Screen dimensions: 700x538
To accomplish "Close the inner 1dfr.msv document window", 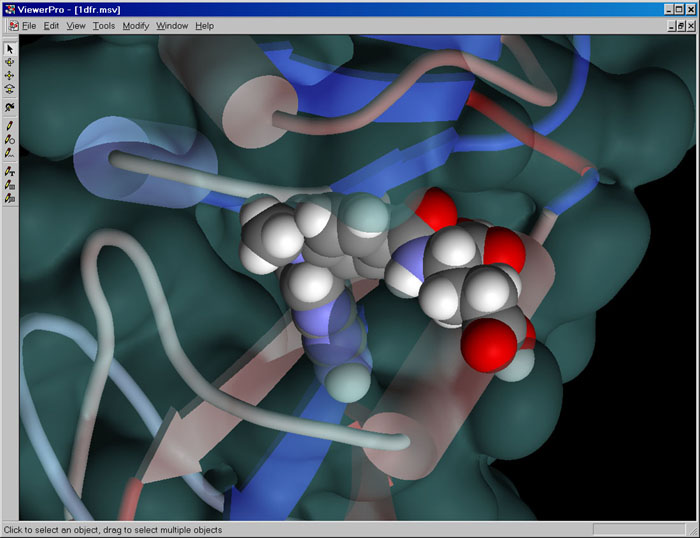I will [691, 26].
